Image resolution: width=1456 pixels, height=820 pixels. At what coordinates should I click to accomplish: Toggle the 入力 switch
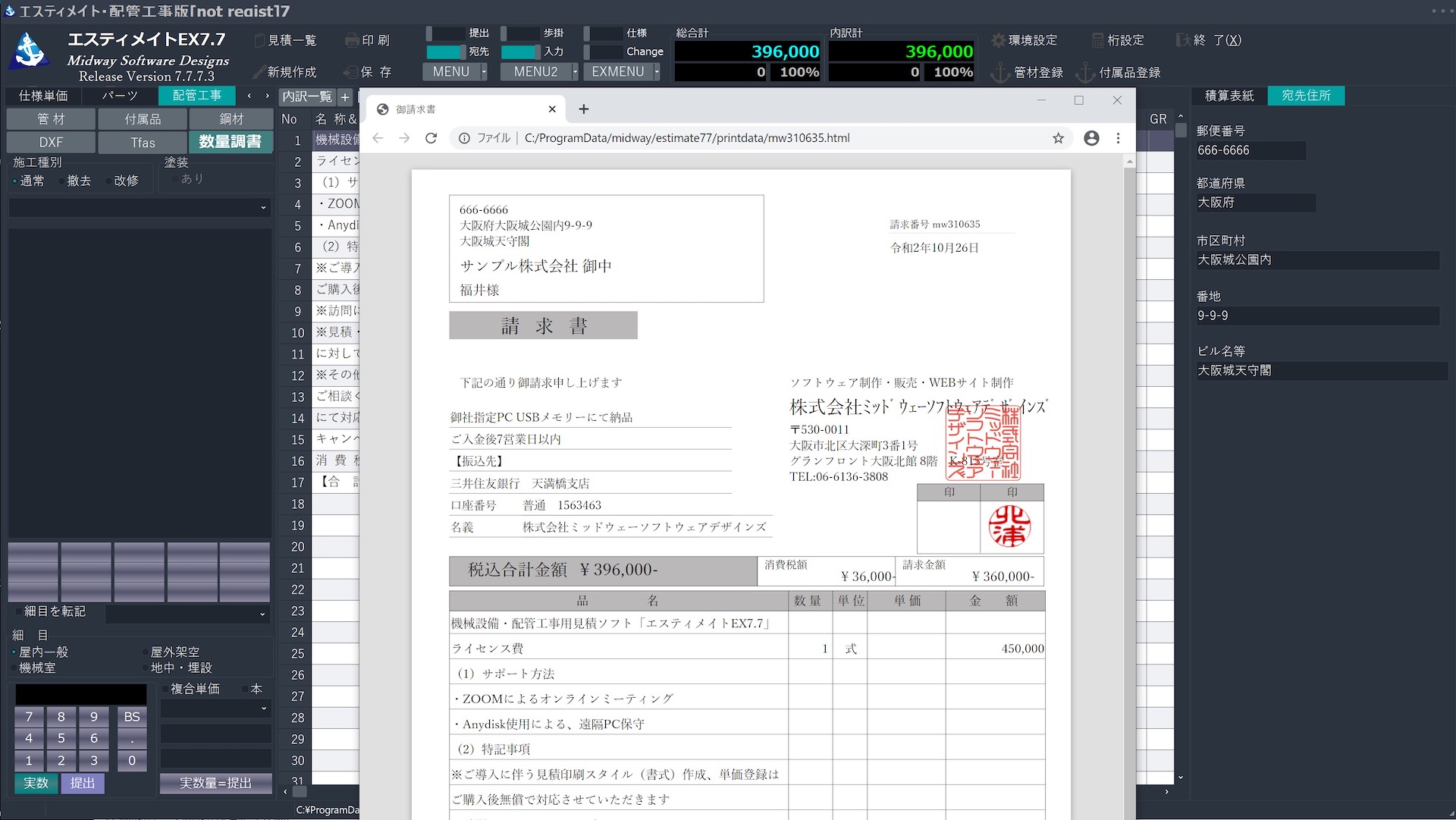click(x=520, y=52)
